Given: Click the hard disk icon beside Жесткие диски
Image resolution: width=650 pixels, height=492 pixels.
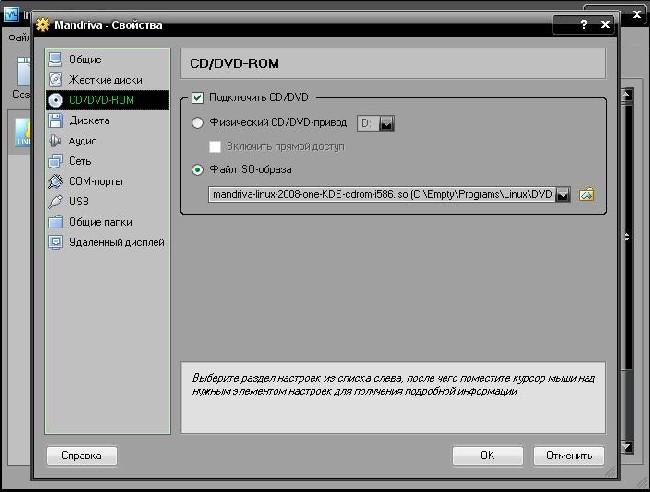Looking at the screenshot, I should [x=56, y=80].
